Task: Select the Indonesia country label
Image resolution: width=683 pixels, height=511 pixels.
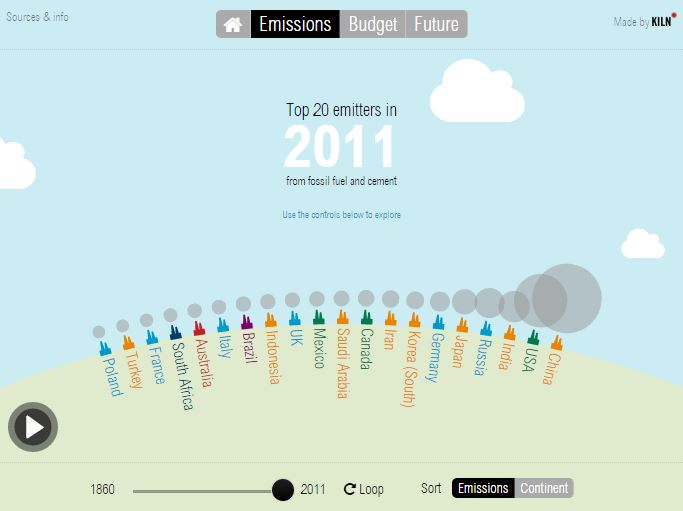Action: [x=272, y=357]
